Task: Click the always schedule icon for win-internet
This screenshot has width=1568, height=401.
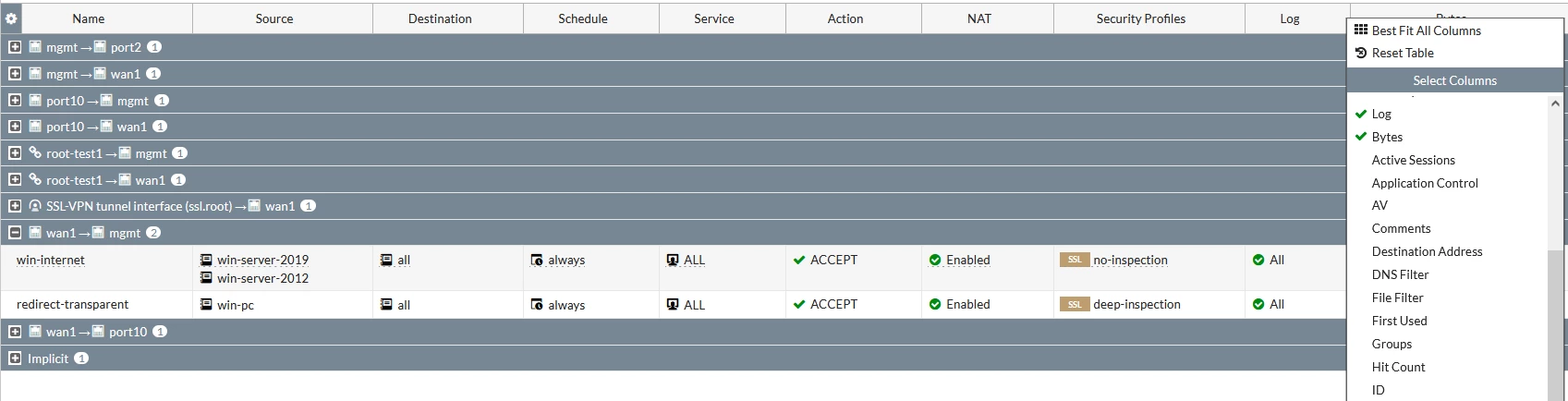Action: point(537,261)
